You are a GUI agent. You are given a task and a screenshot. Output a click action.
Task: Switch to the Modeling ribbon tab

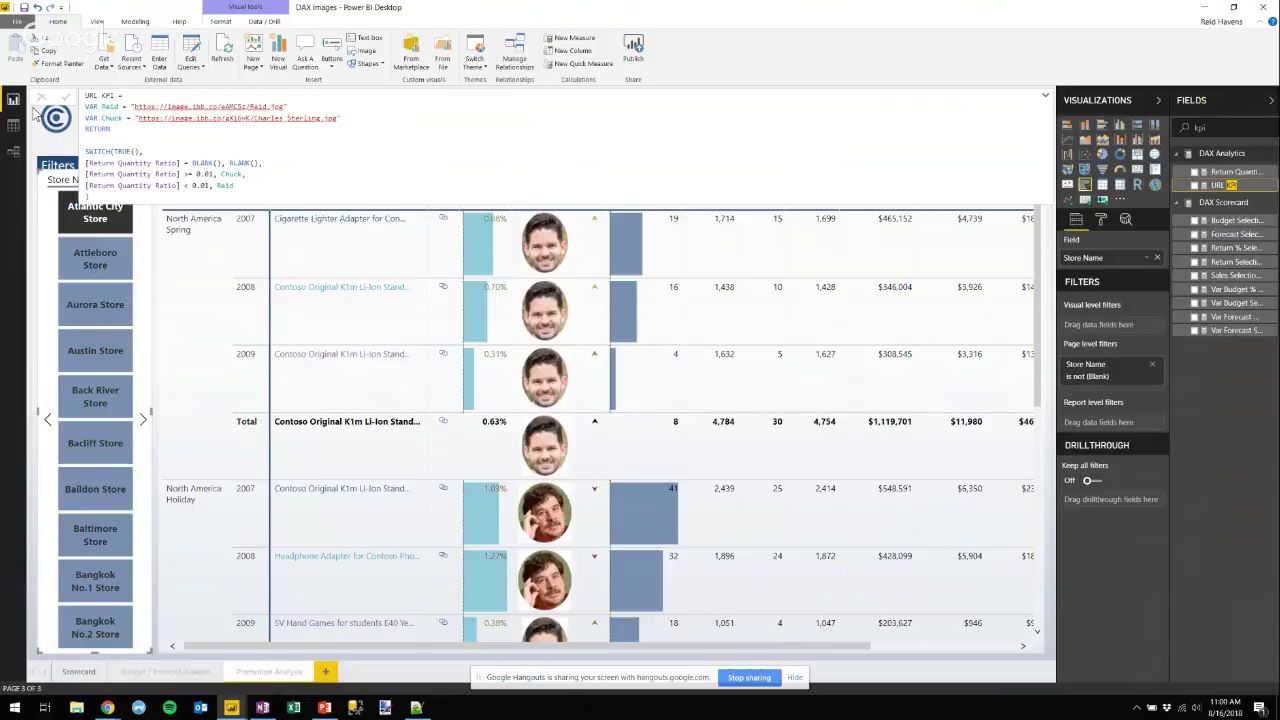click(135, 21)
